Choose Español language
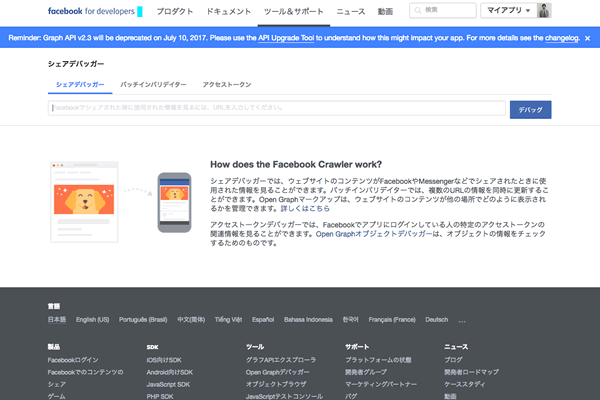Screen dimensions: 600x400 pos(263,320)
